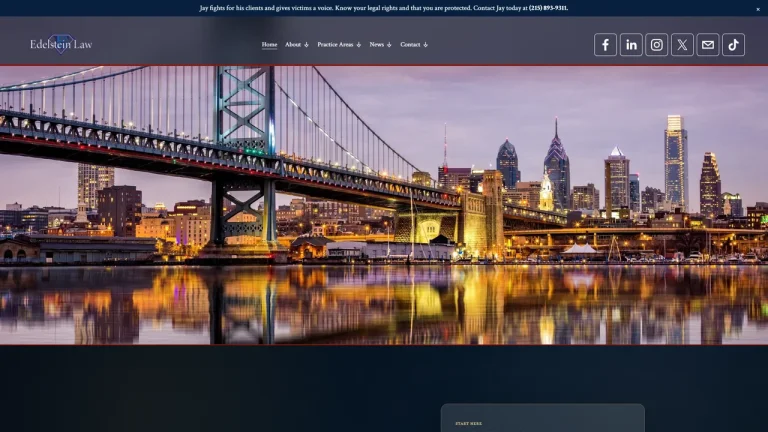Open the News menu
The image size is (768, 432).
click(x=377, y=45)
